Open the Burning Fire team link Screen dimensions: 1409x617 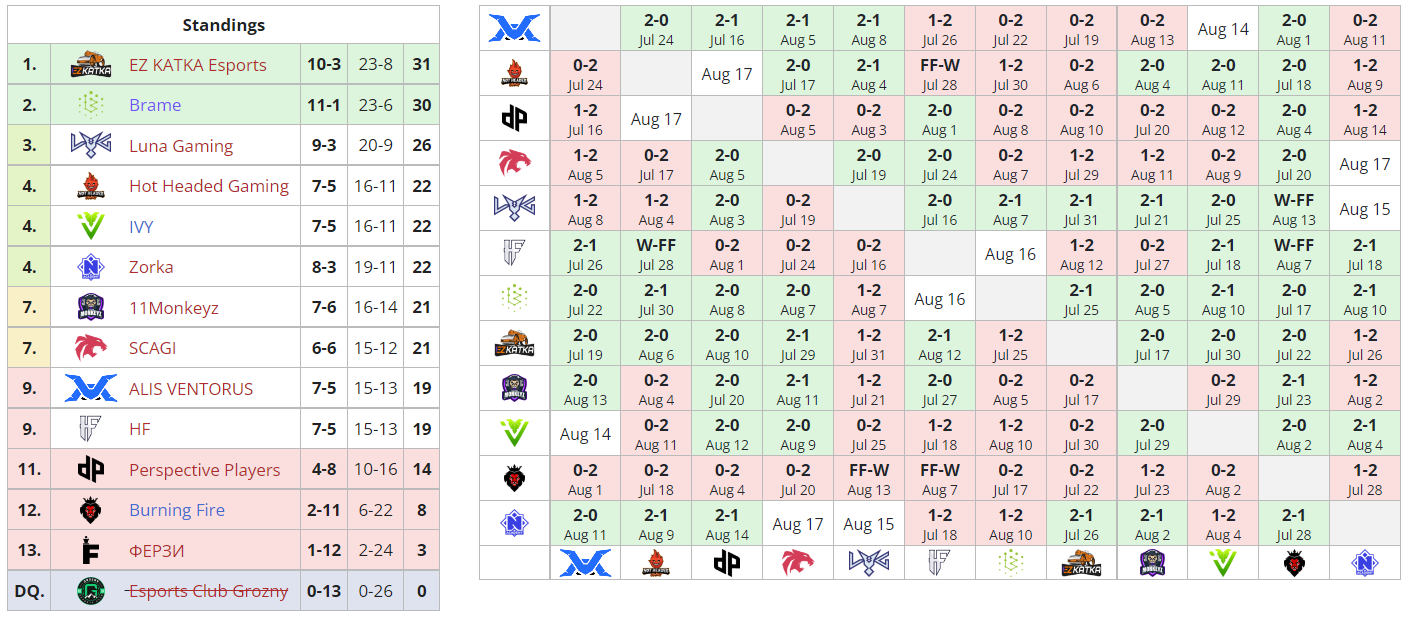click(x=177, y=510)
